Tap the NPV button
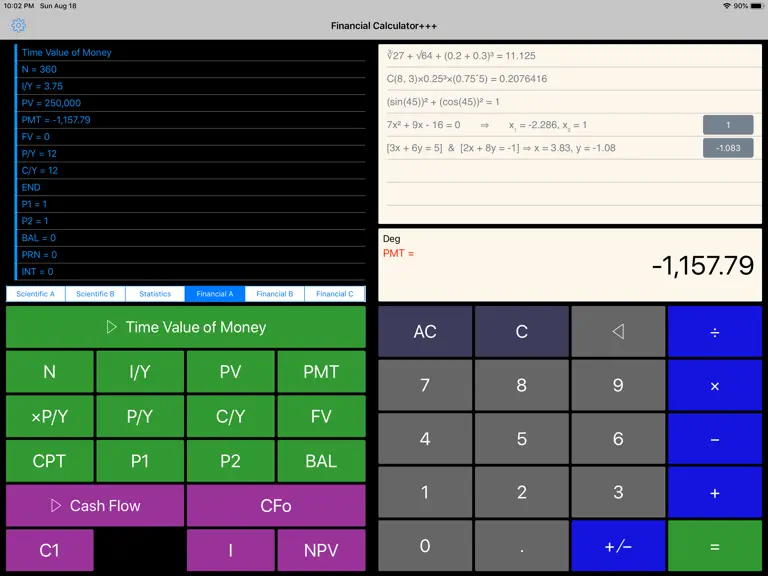 (321, 550)
